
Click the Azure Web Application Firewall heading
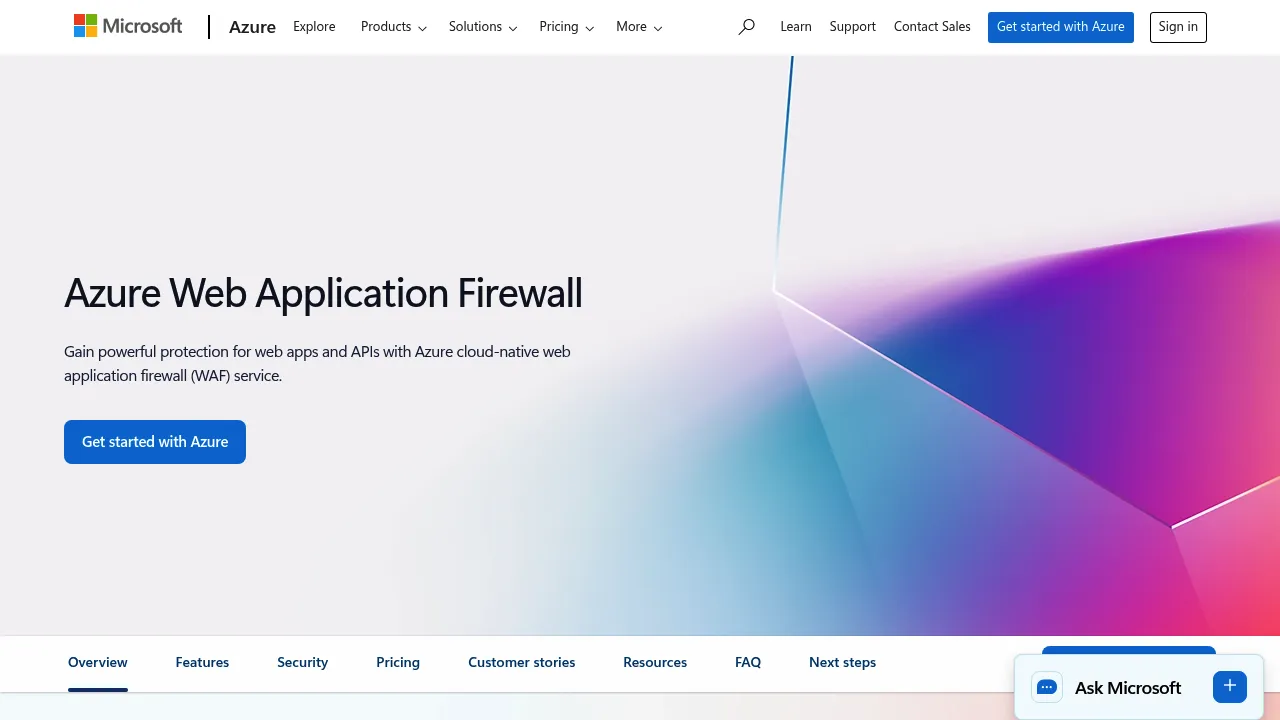click(323, 293)
